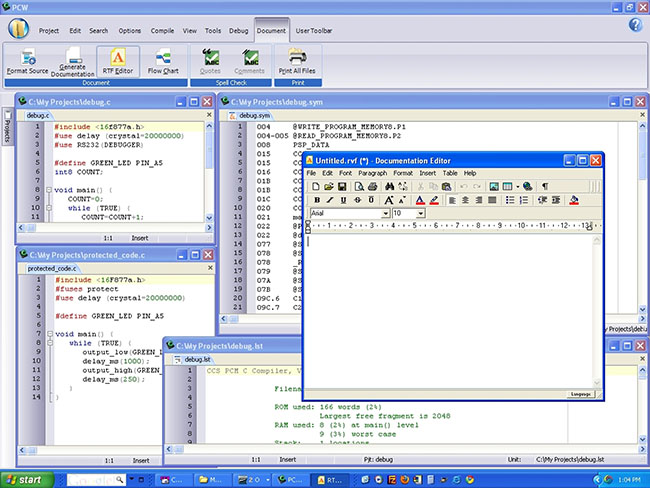Collapse while (TRUE) fold in protected_code.c
Image resolution: width=650 pixels, height=488 pixels.
(x=50, y=343)
